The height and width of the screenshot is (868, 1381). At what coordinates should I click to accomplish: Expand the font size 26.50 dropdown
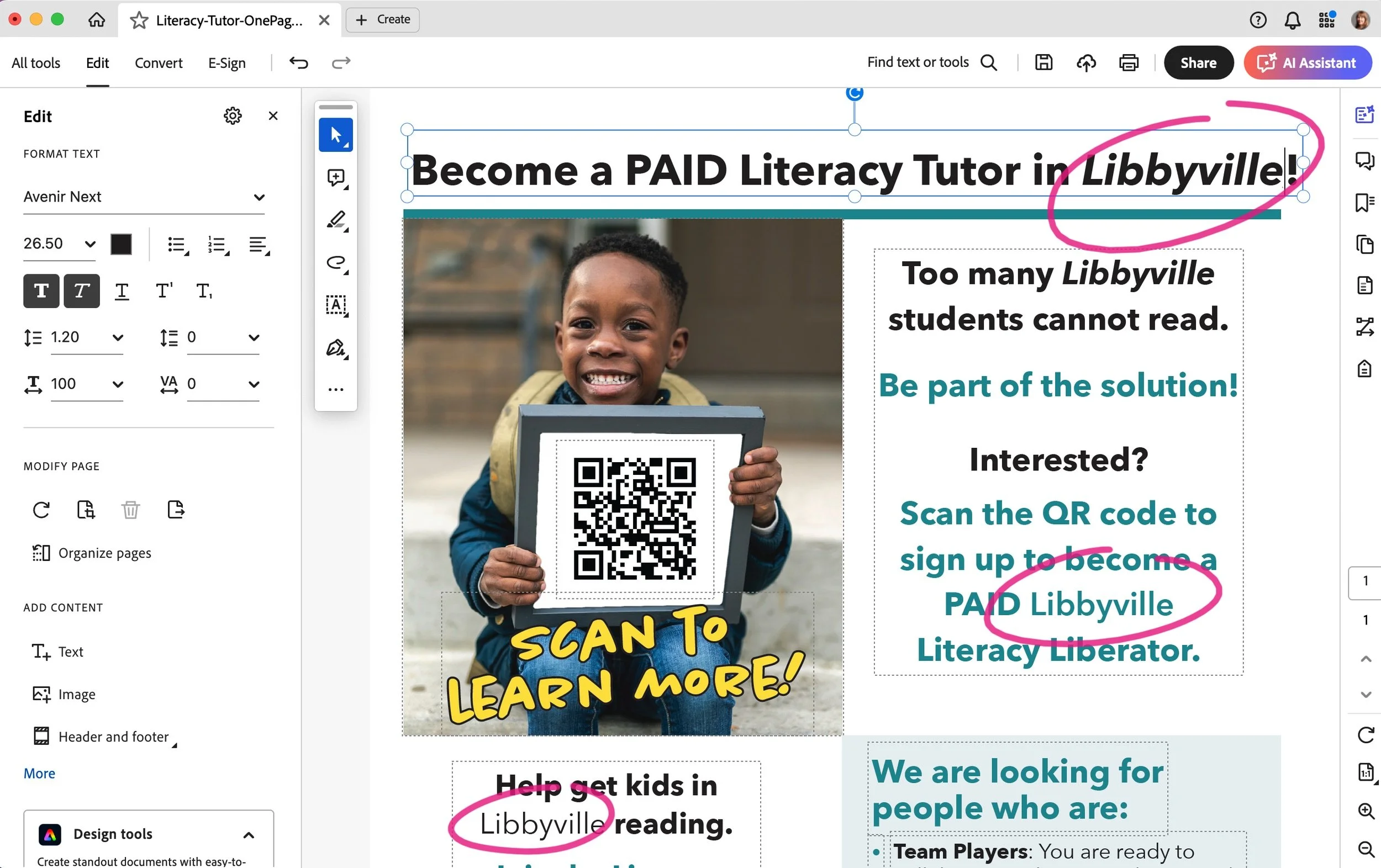90,244
